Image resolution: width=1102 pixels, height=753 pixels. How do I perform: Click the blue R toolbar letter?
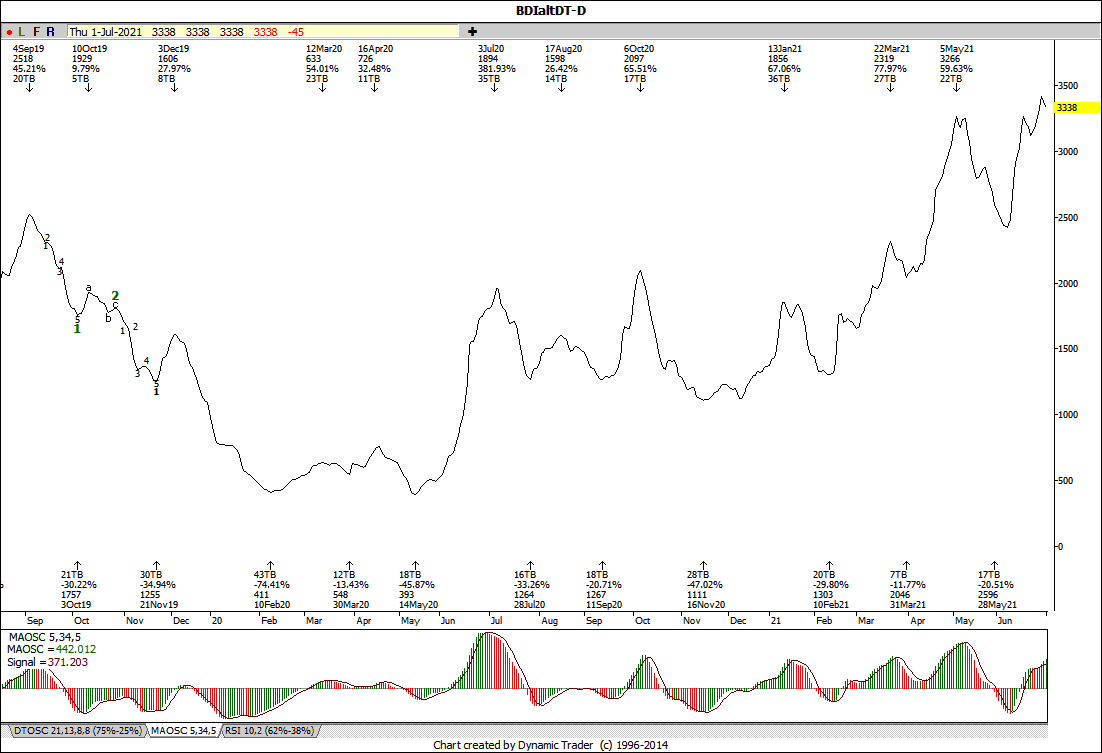(x=51, y=32)
